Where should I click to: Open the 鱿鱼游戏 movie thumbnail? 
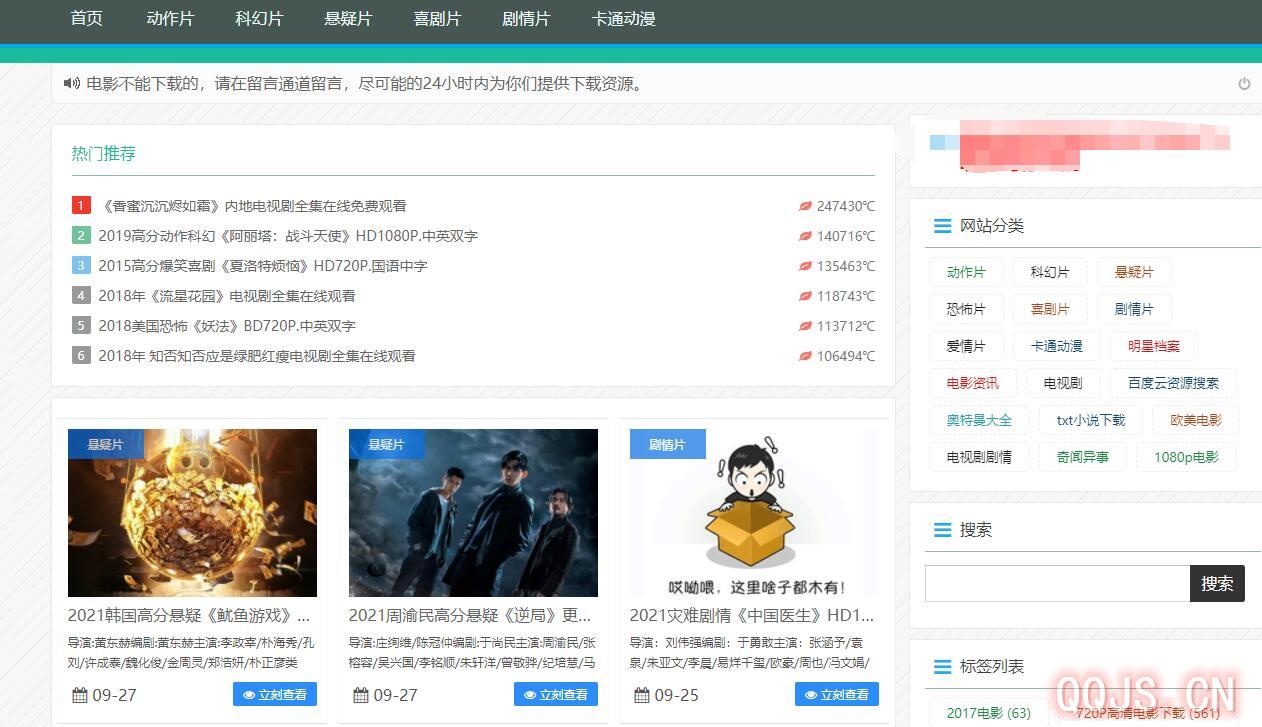[x=192, y=513]
